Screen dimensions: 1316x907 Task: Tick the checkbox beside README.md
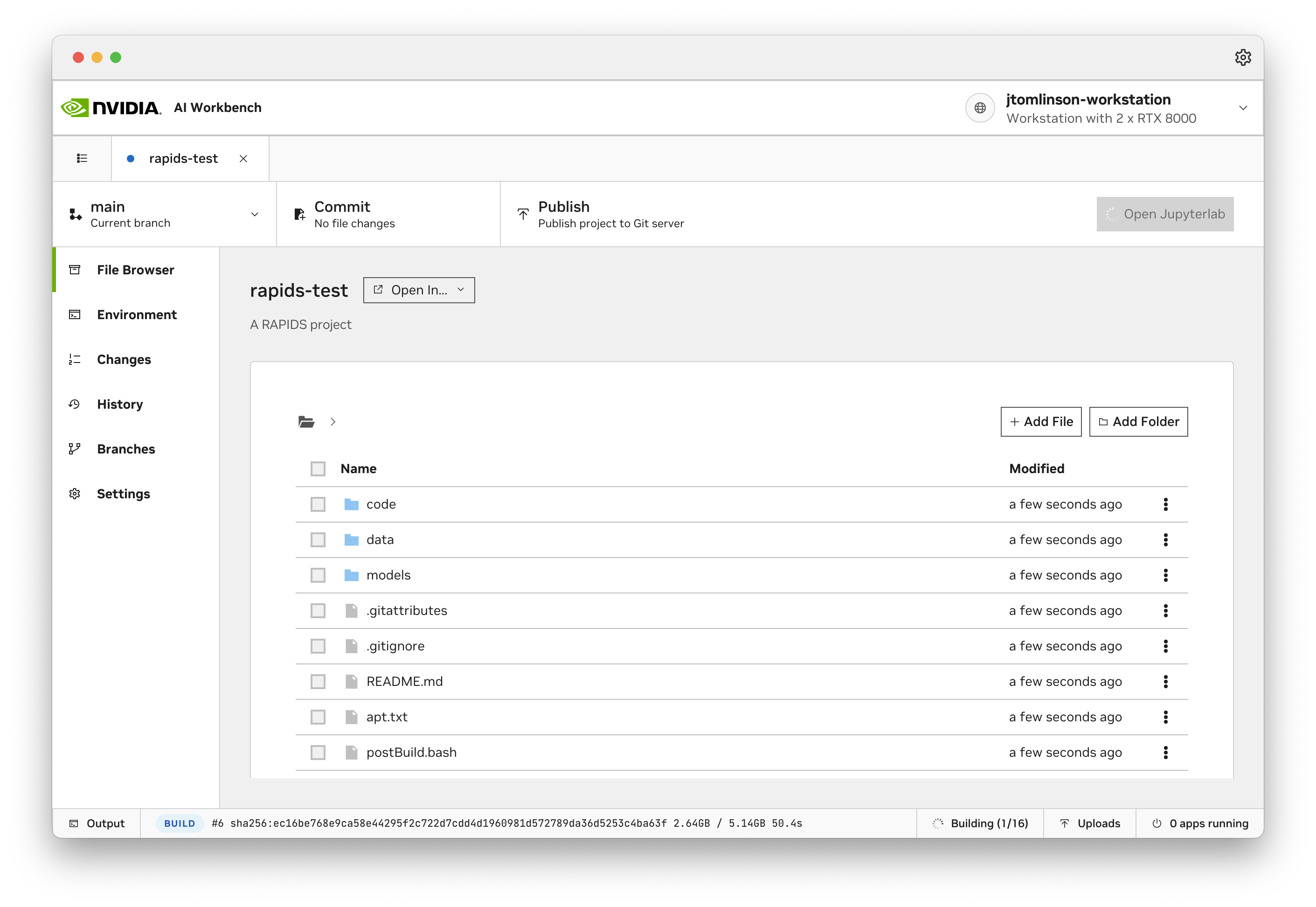click(x=318, y=681)
